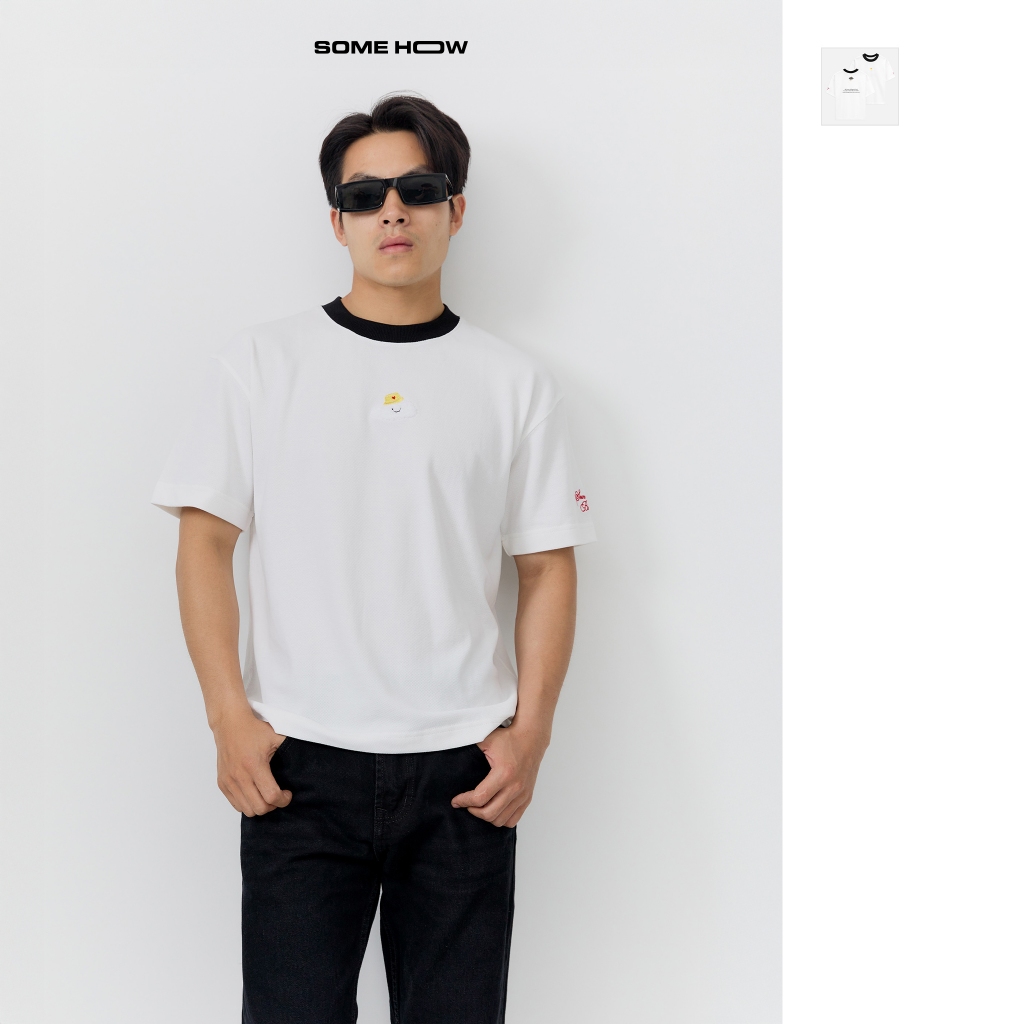Click the black ribbed shirt collar

391,318
